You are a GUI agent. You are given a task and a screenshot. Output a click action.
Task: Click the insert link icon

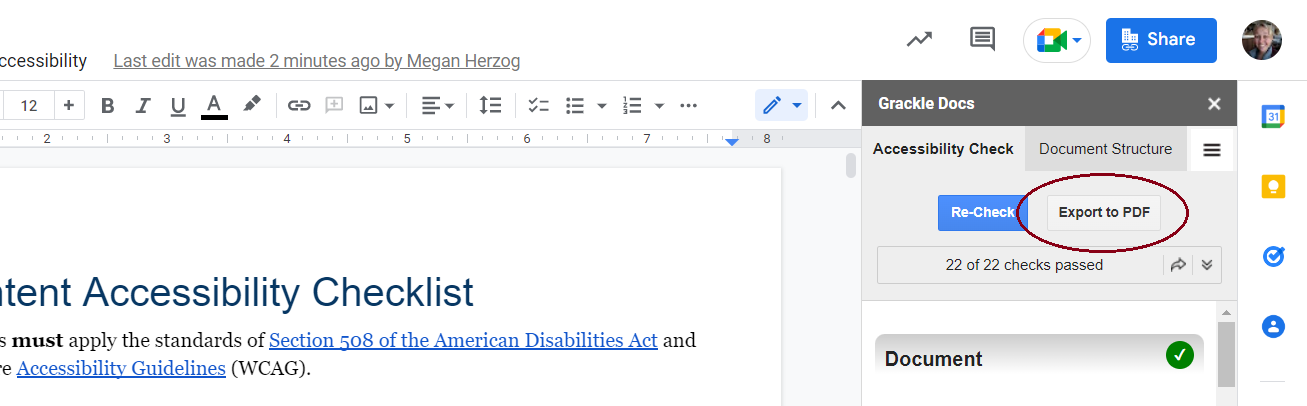299,105
